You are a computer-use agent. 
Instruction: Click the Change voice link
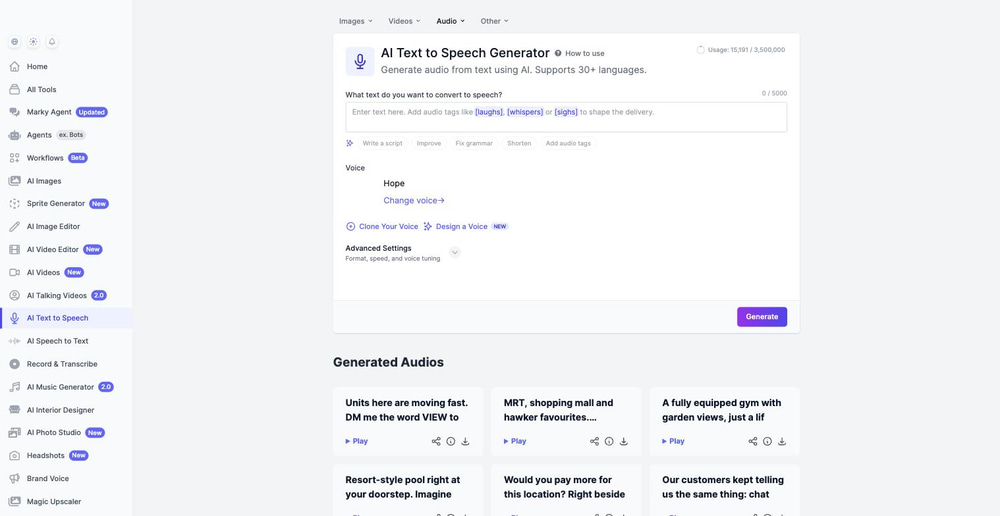414,200
